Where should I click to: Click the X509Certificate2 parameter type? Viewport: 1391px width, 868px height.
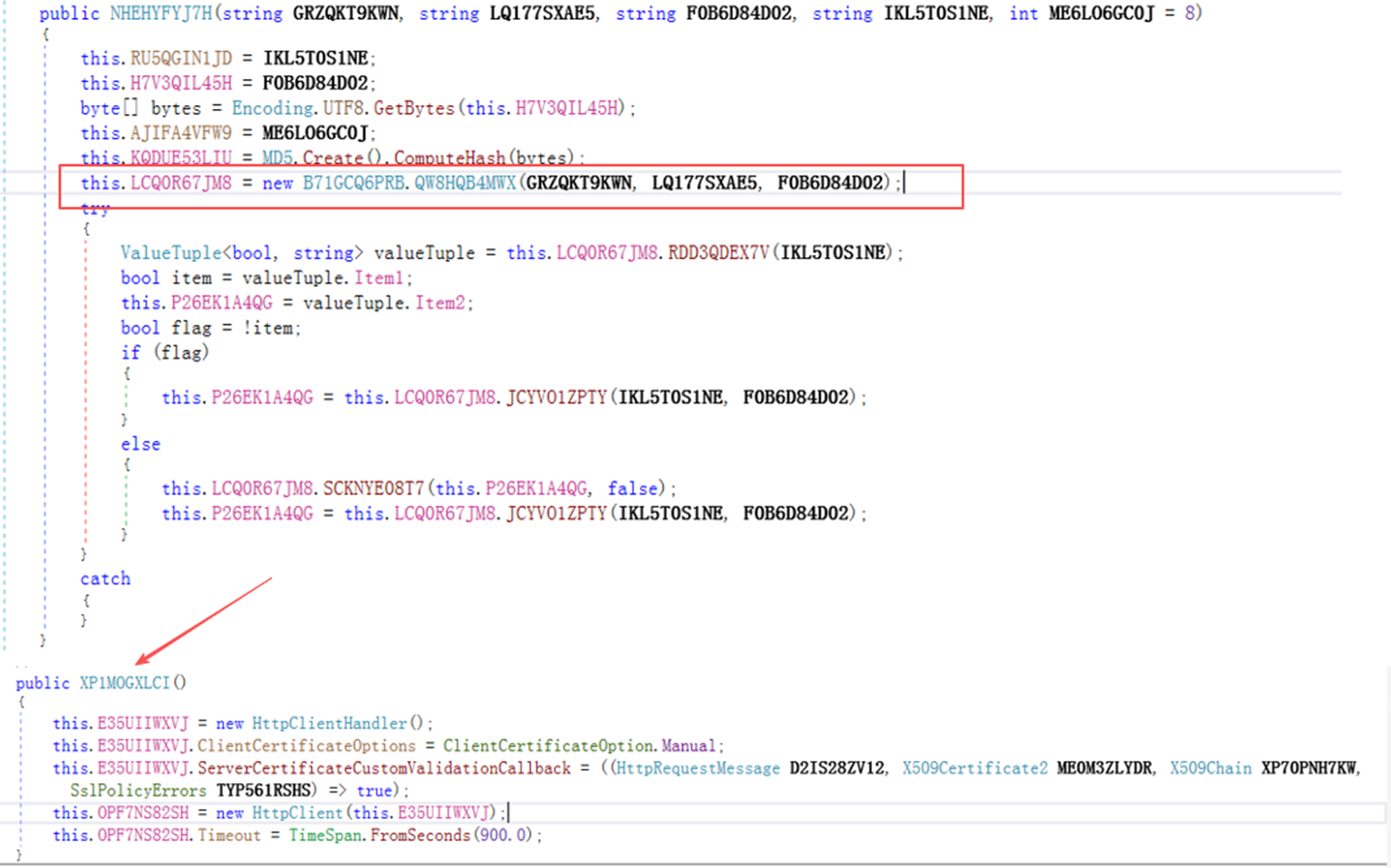click(975, 768)
